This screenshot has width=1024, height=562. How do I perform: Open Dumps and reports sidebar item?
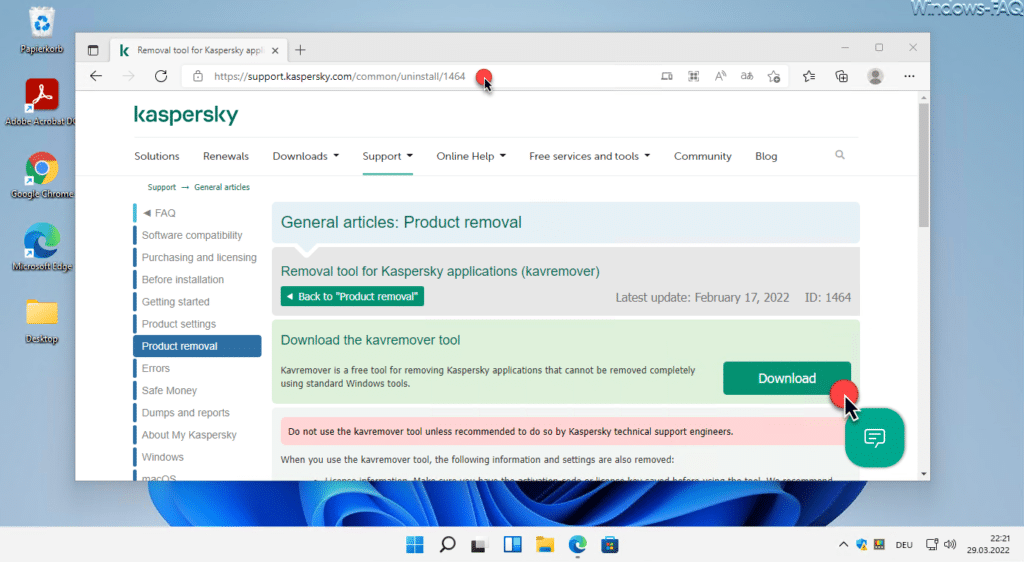pos(185,413)
